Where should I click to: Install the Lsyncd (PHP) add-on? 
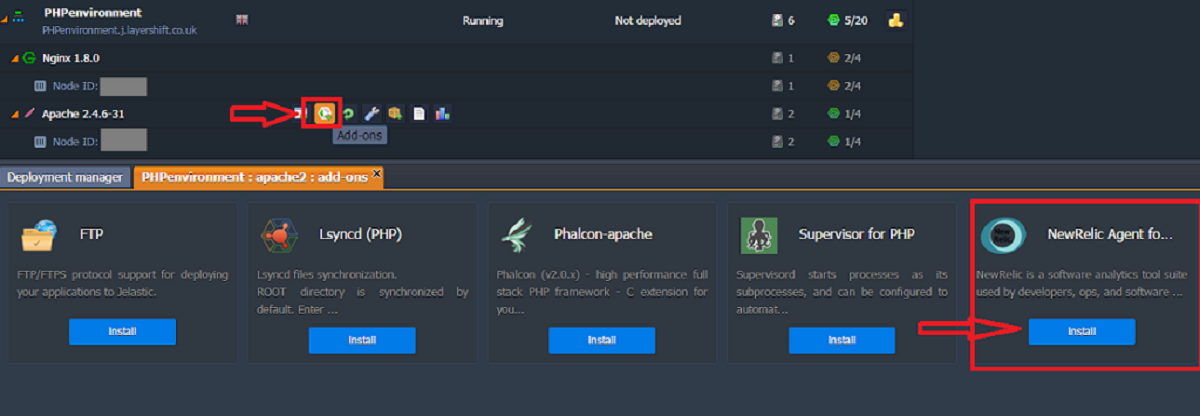pos(362,340)
